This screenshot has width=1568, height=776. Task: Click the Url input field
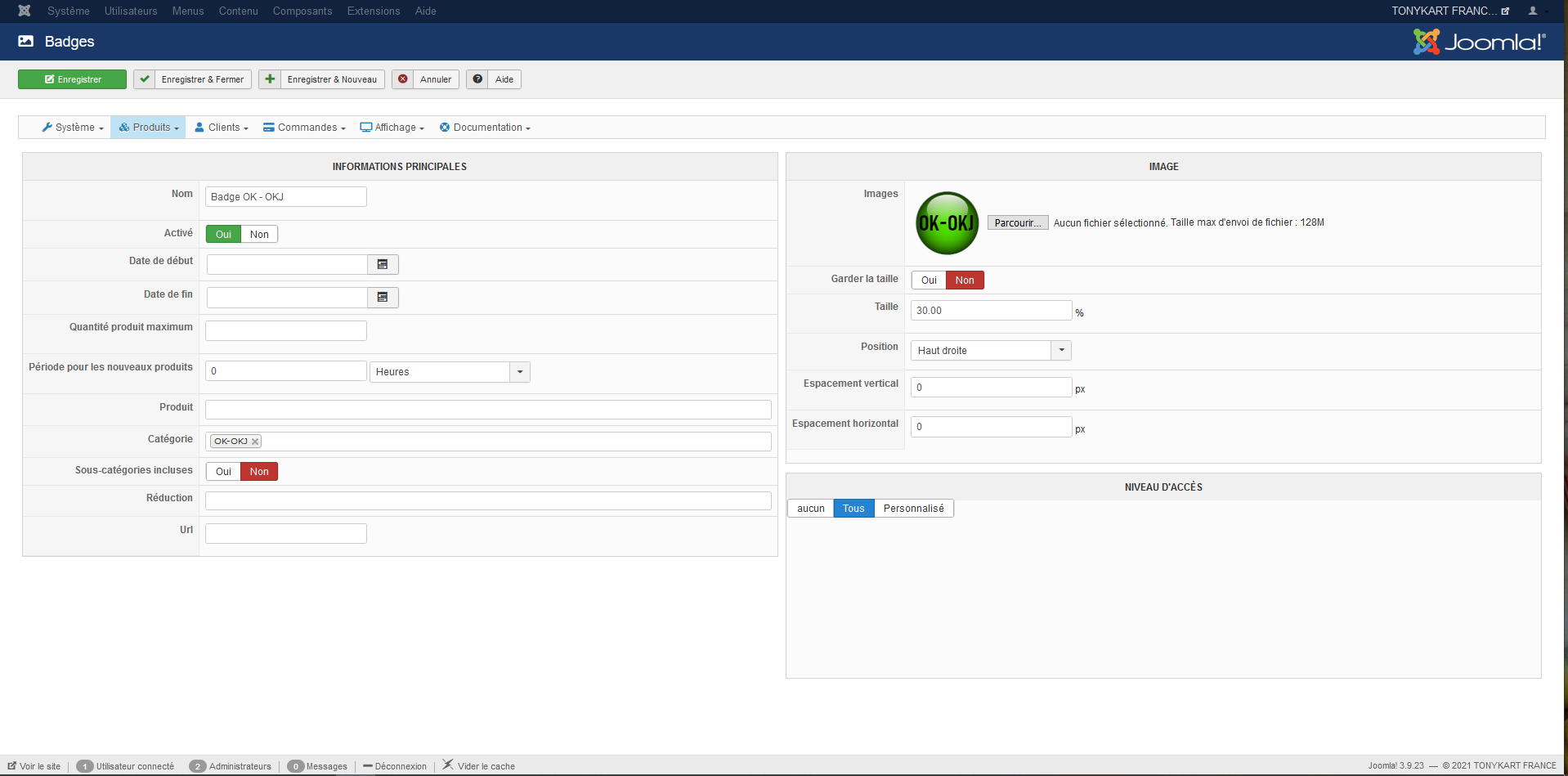[286, 533]
